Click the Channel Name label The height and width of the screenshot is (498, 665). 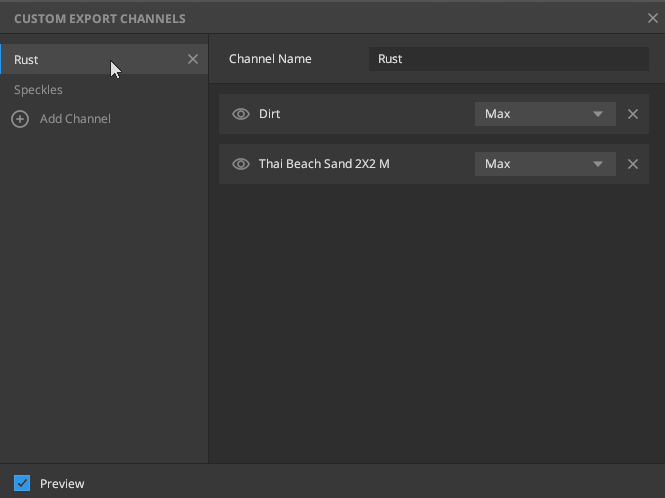270,59
